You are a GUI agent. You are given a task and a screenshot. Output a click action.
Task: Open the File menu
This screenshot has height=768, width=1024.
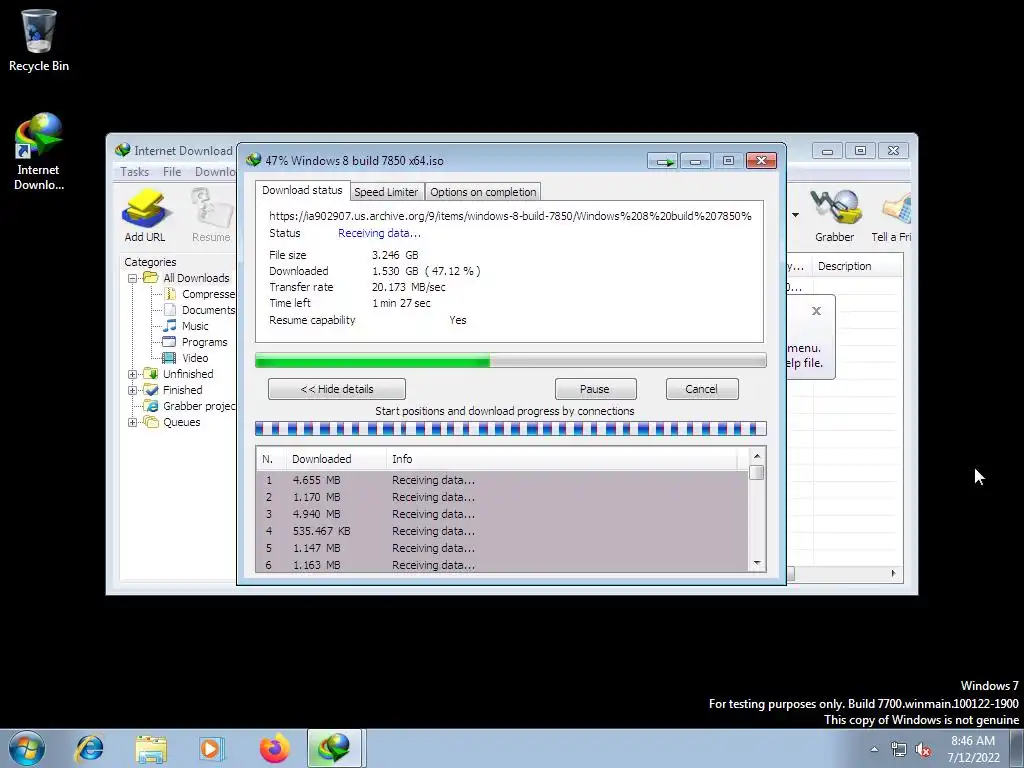172,172
